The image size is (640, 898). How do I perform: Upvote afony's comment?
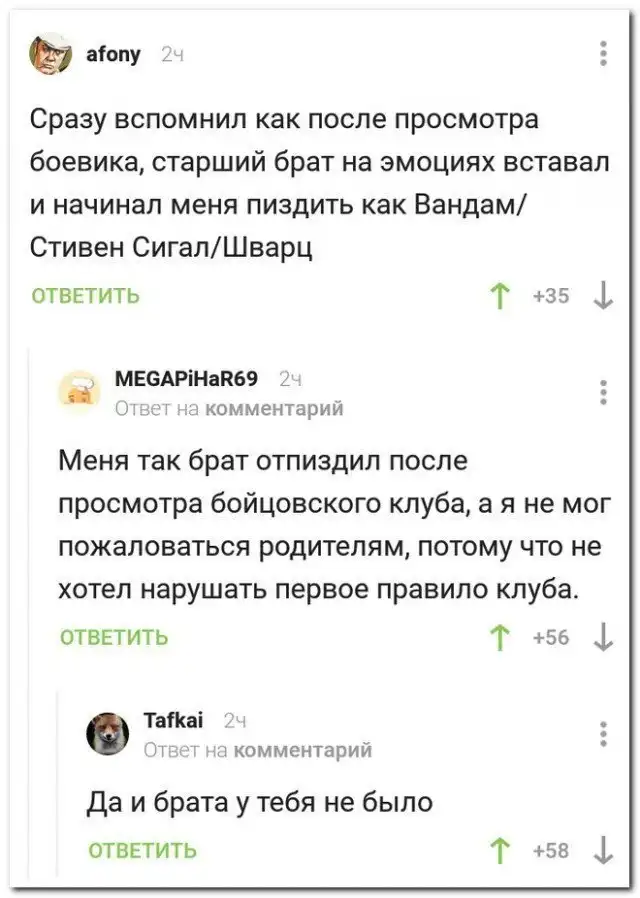coord(499,296)
